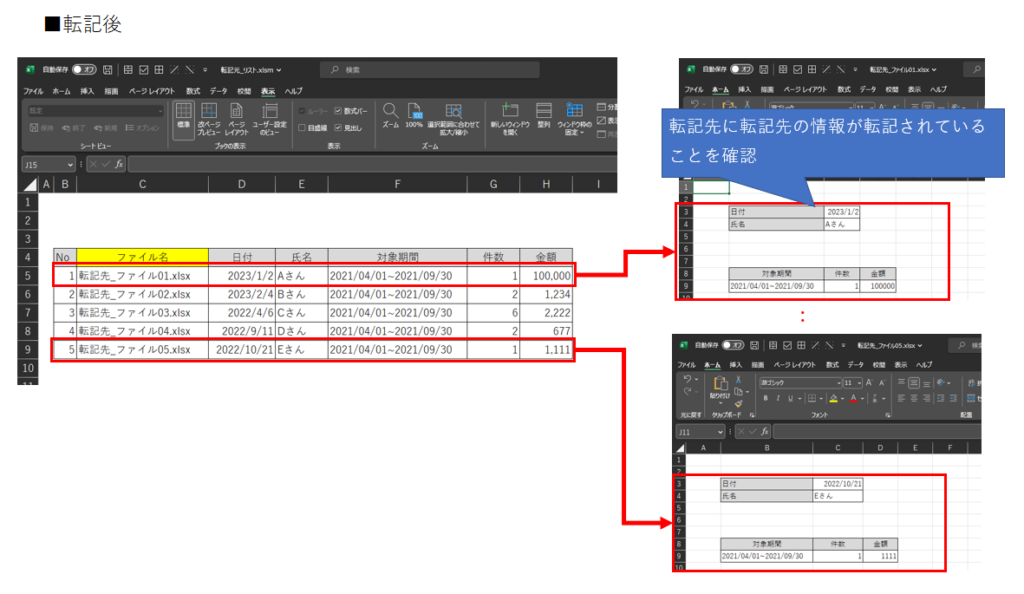1024x594 pixels.
Task: Click the format painter brush in ファイル05 window
Action: [x=739, y=403]
